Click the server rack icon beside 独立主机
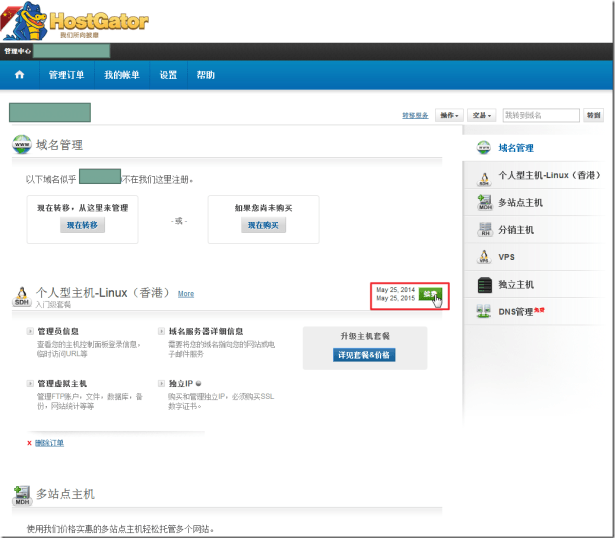The image size is (615, 538). pyautogui.click(x=484, y=285)
